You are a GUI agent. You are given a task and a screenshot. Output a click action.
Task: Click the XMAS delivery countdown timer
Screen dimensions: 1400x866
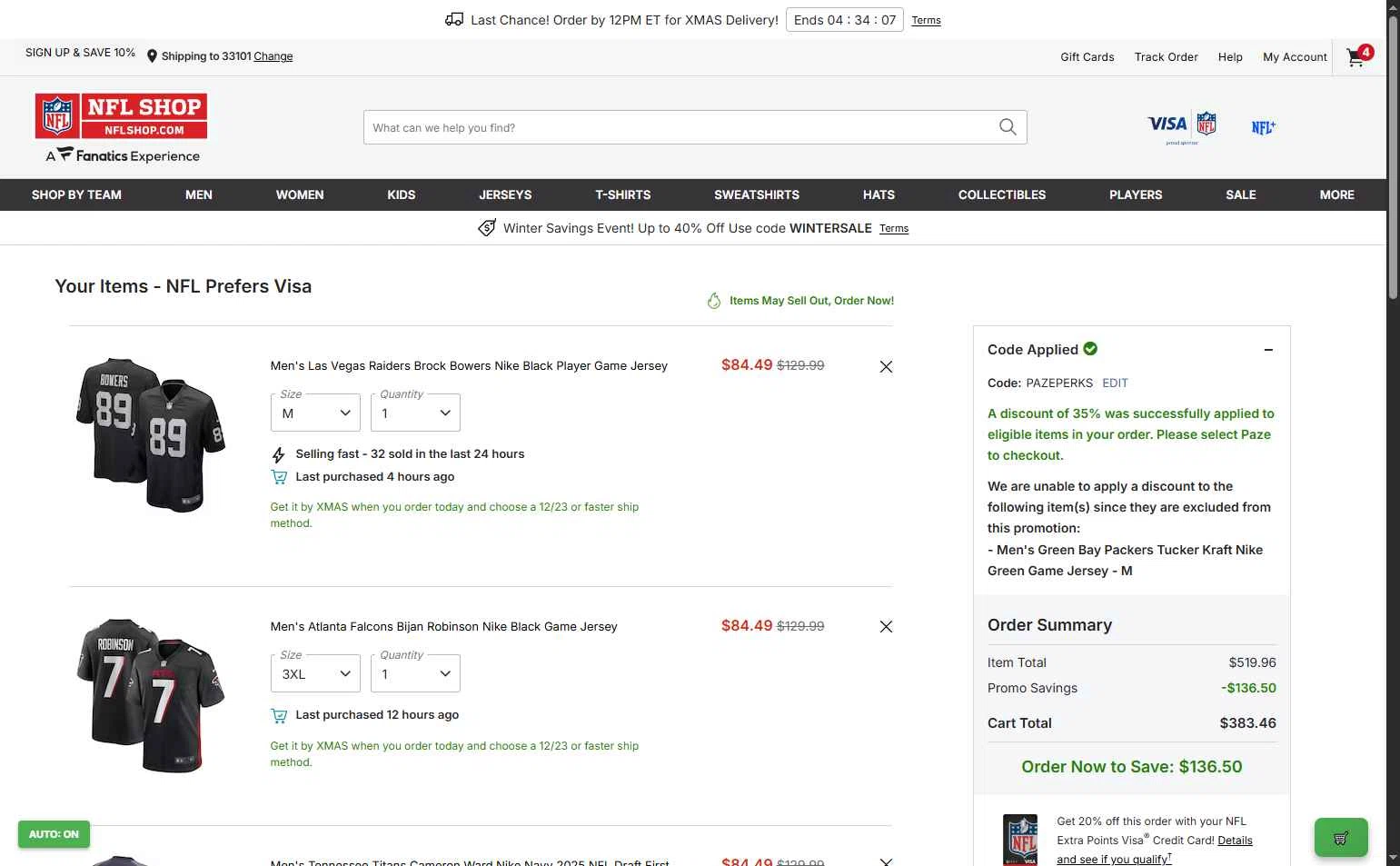(845, 20)
